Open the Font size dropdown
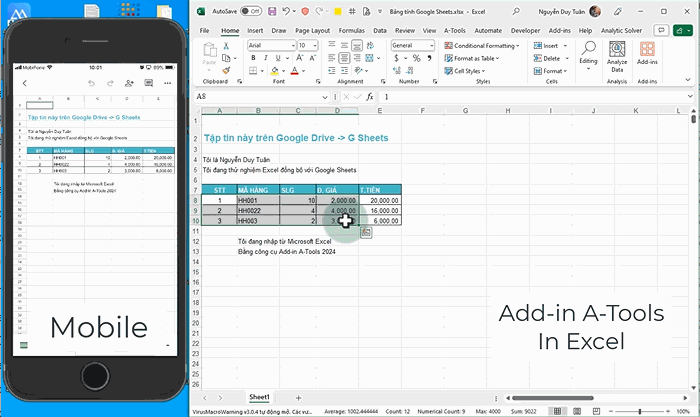Image resolution: width=700 pixels, height=417 pixels. coord(315,46)
